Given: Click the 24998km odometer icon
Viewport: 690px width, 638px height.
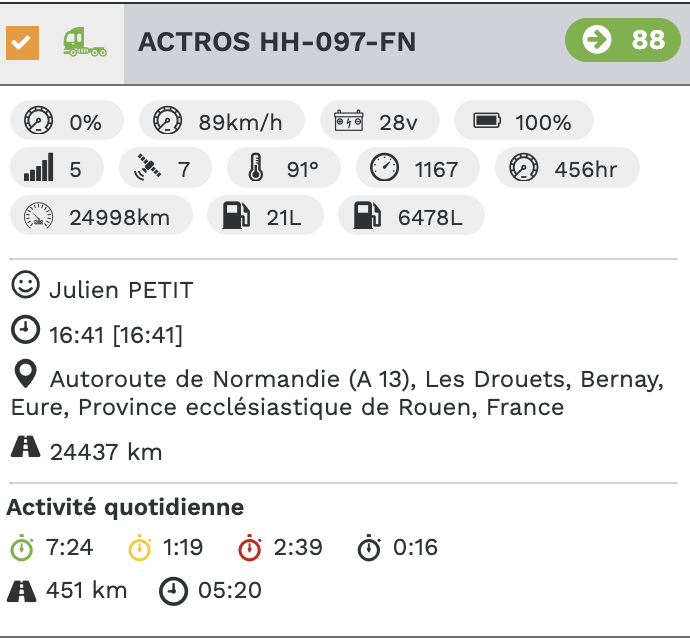Looking at the screenshot, I should (38, 216).
